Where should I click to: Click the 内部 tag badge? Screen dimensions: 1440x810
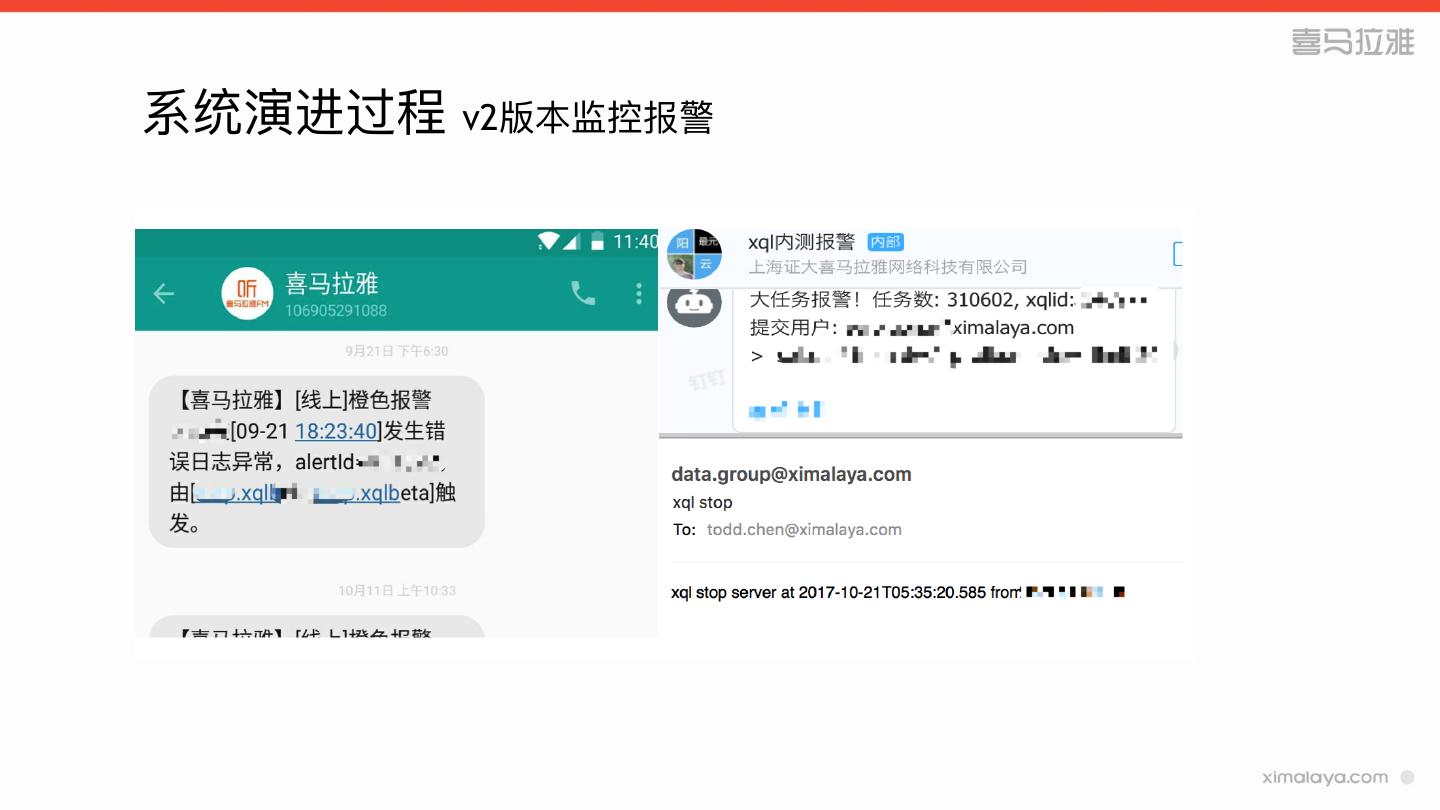pos(885,242)
